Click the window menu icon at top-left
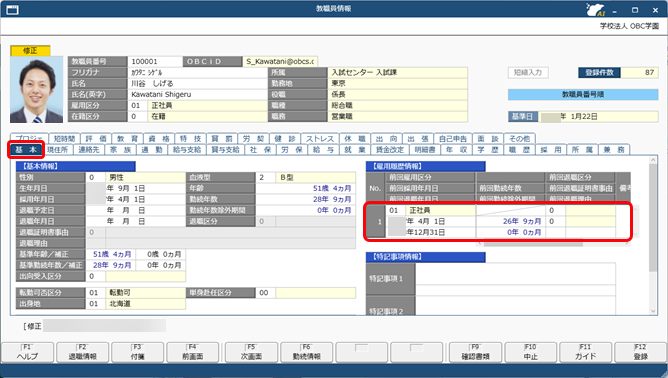668x378 pixels. pos(13,9)
